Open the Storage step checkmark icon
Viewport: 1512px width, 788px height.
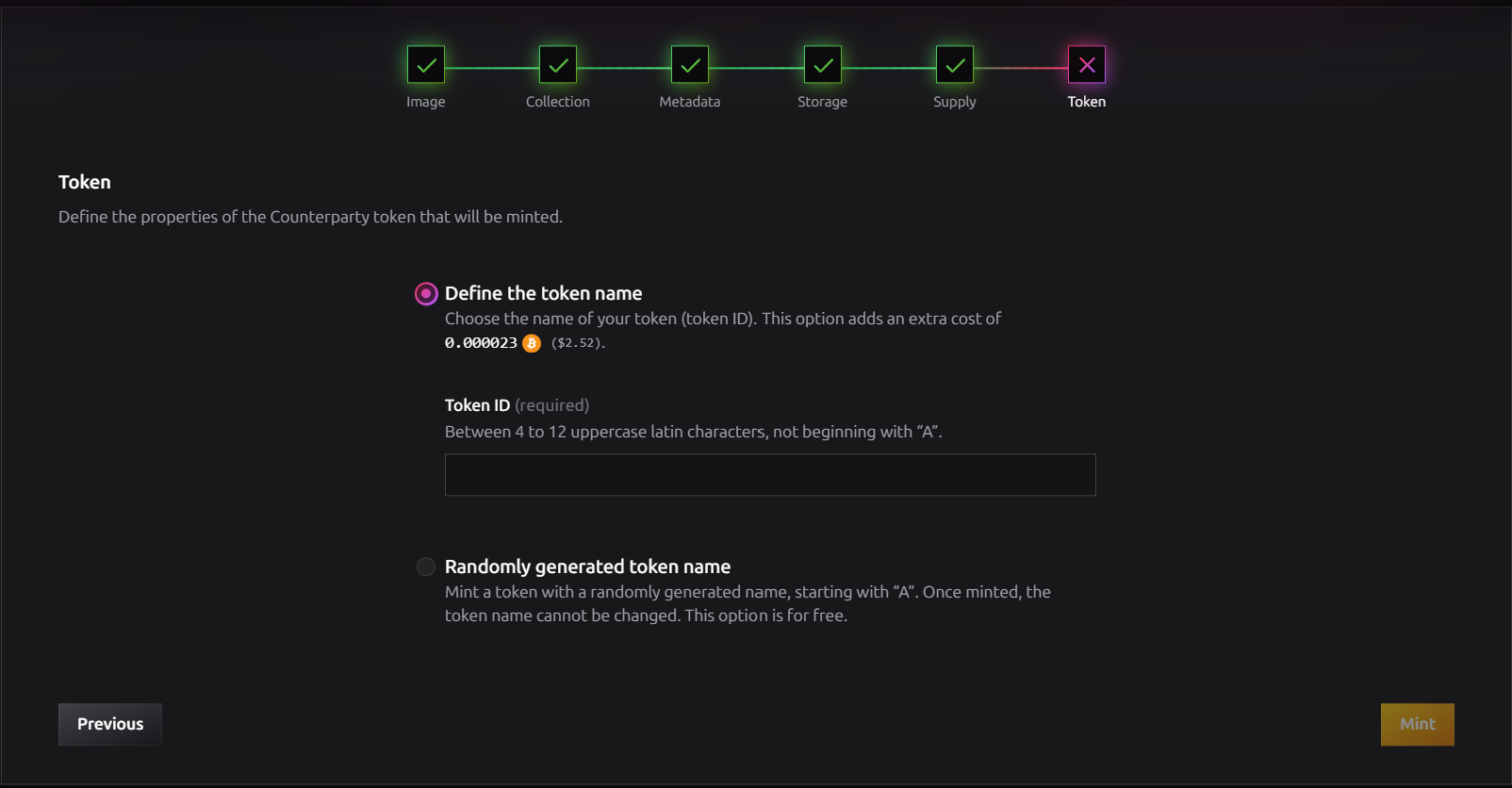(x=823, y=65)
